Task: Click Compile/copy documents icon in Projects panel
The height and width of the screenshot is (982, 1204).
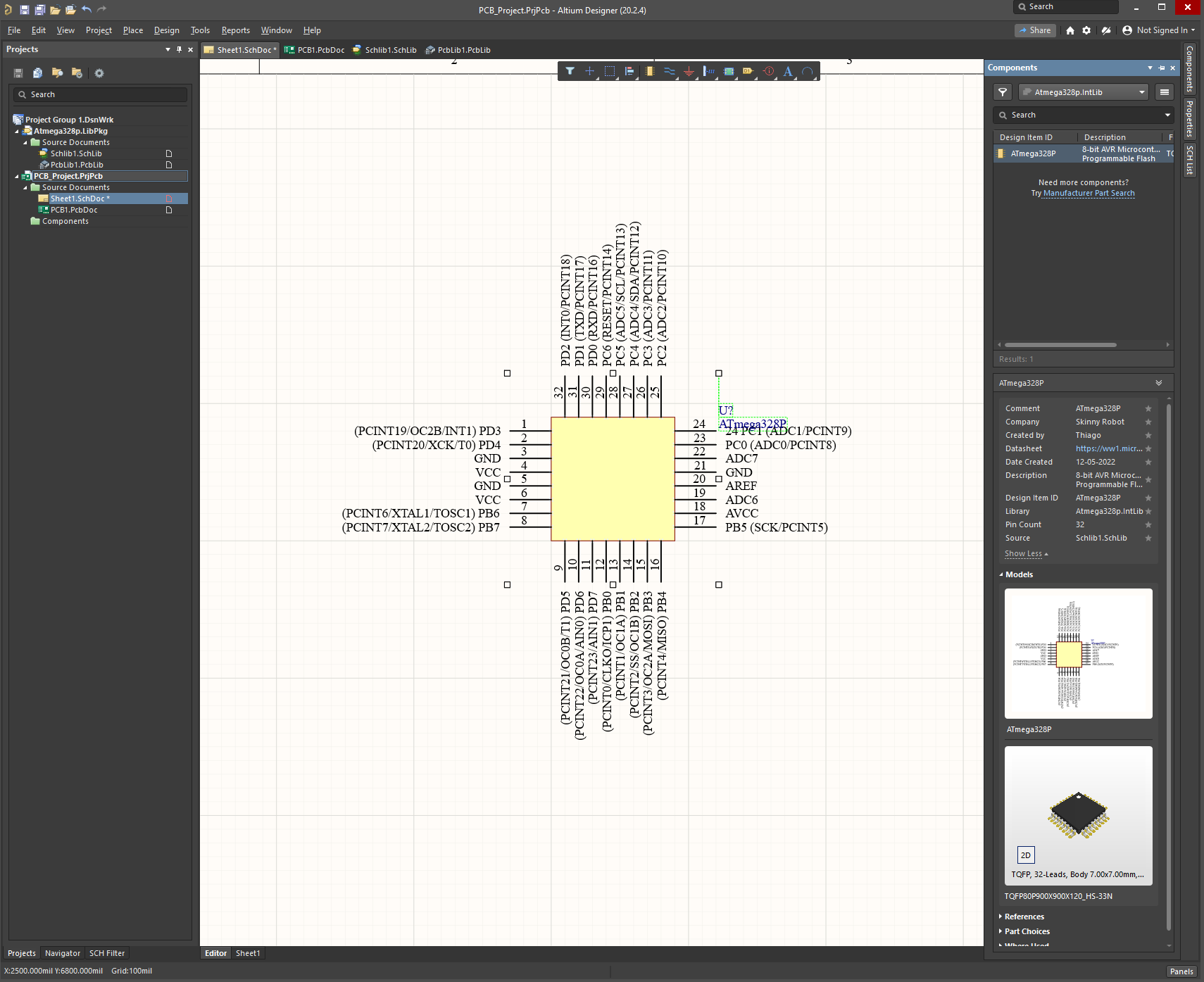Action: coord(37,73)
